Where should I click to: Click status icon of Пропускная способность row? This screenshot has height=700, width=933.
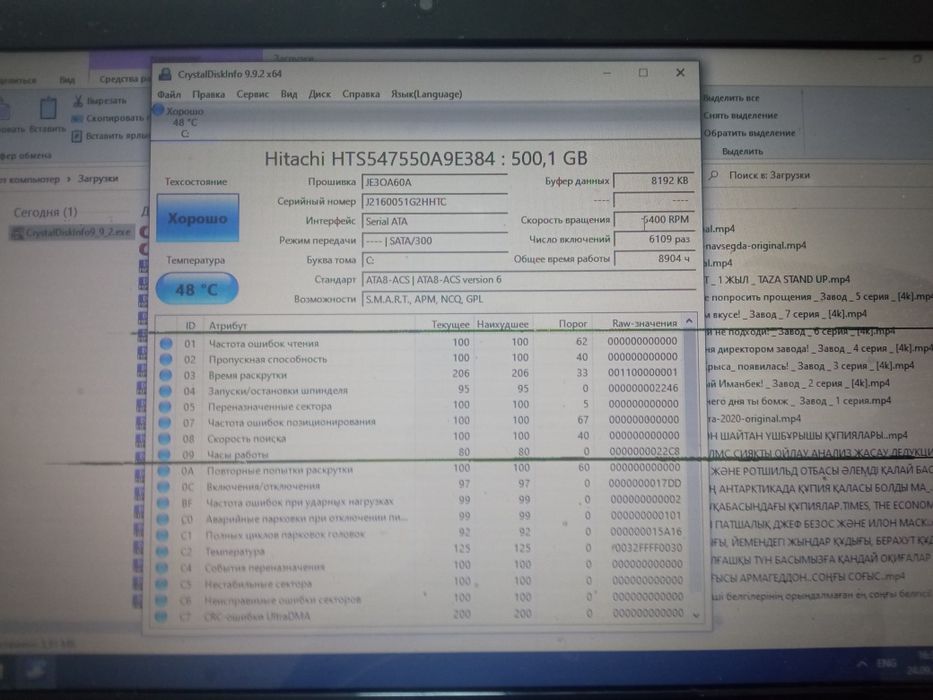coord(166,360)
